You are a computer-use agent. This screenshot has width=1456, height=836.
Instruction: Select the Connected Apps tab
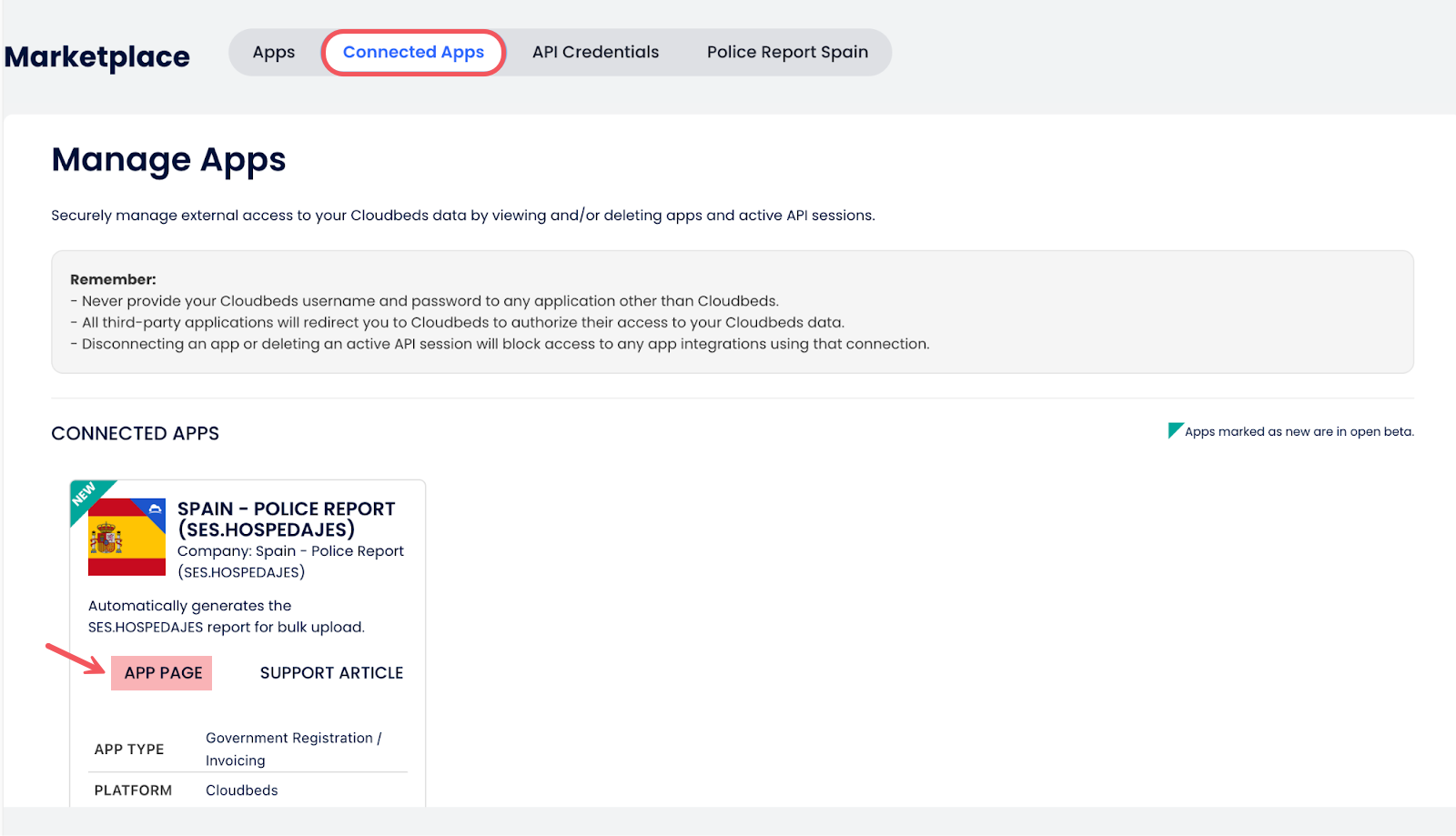pos(413,53)
